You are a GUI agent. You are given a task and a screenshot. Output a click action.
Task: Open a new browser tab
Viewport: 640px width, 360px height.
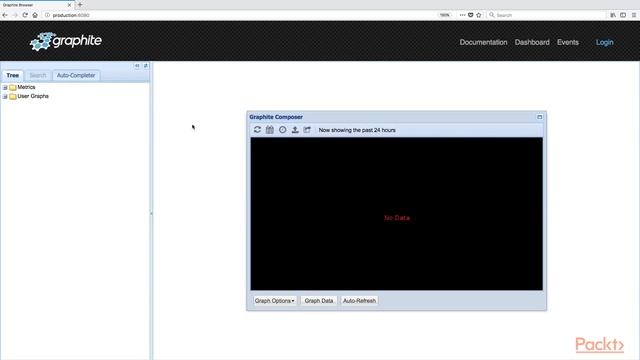tap(80, 5)
